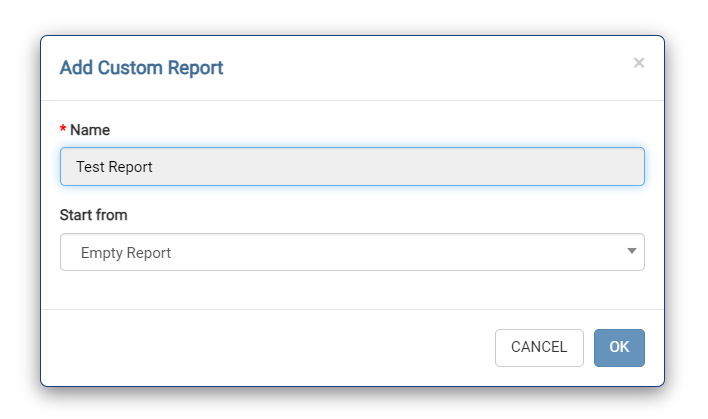The image size is (708, 419).
Task: Click the red required asterisk
Action: pos(64,130)
